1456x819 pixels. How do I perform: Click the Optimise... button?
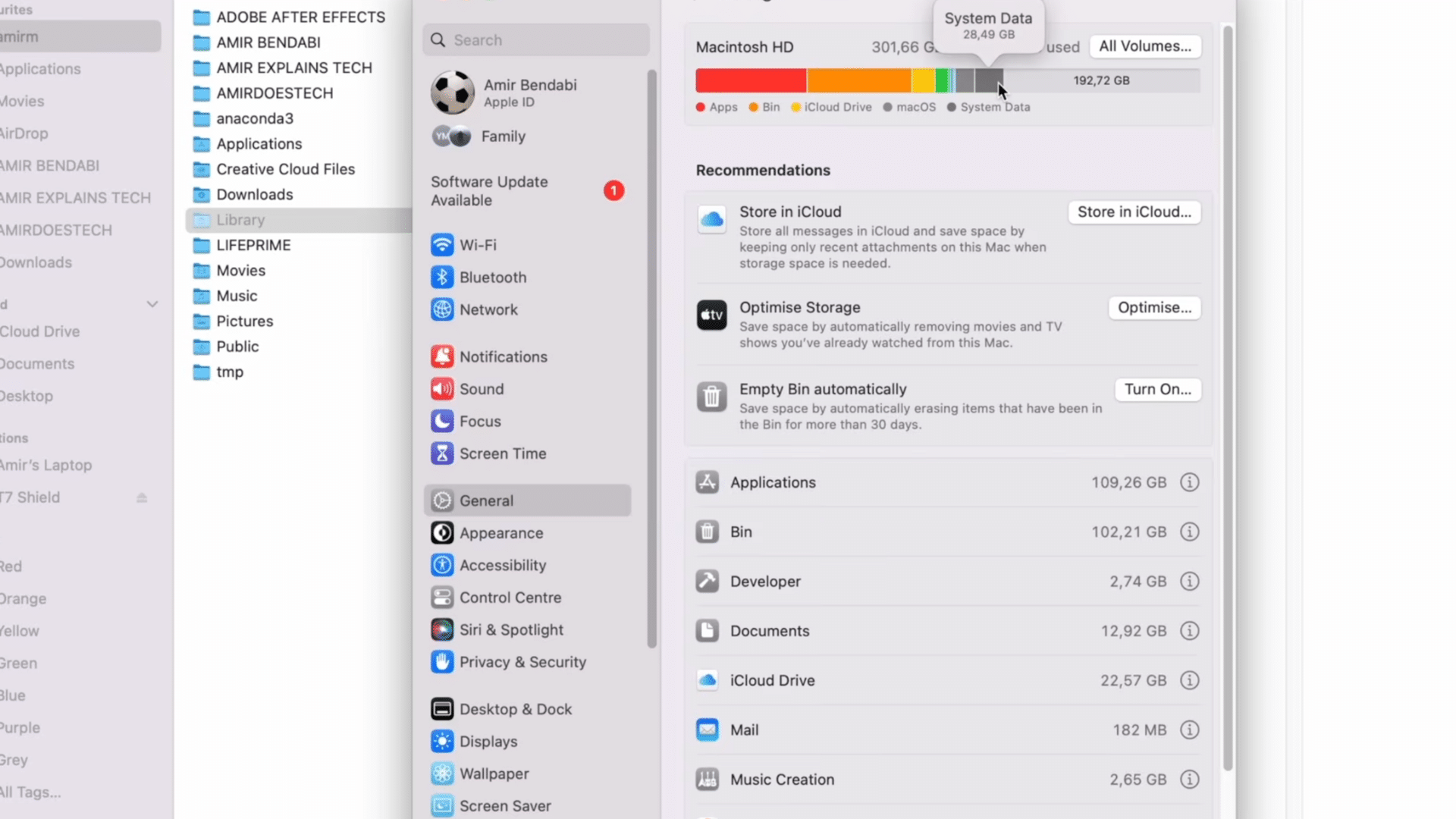coord(1154,308)
